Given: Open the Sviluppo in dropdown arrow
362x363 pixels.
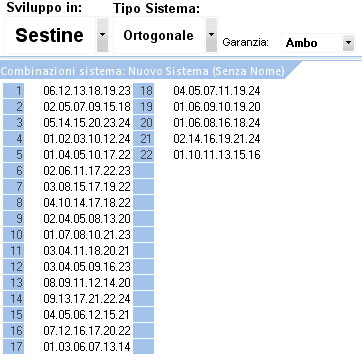Looking at the screenshot, I should (x=102, y=35).
